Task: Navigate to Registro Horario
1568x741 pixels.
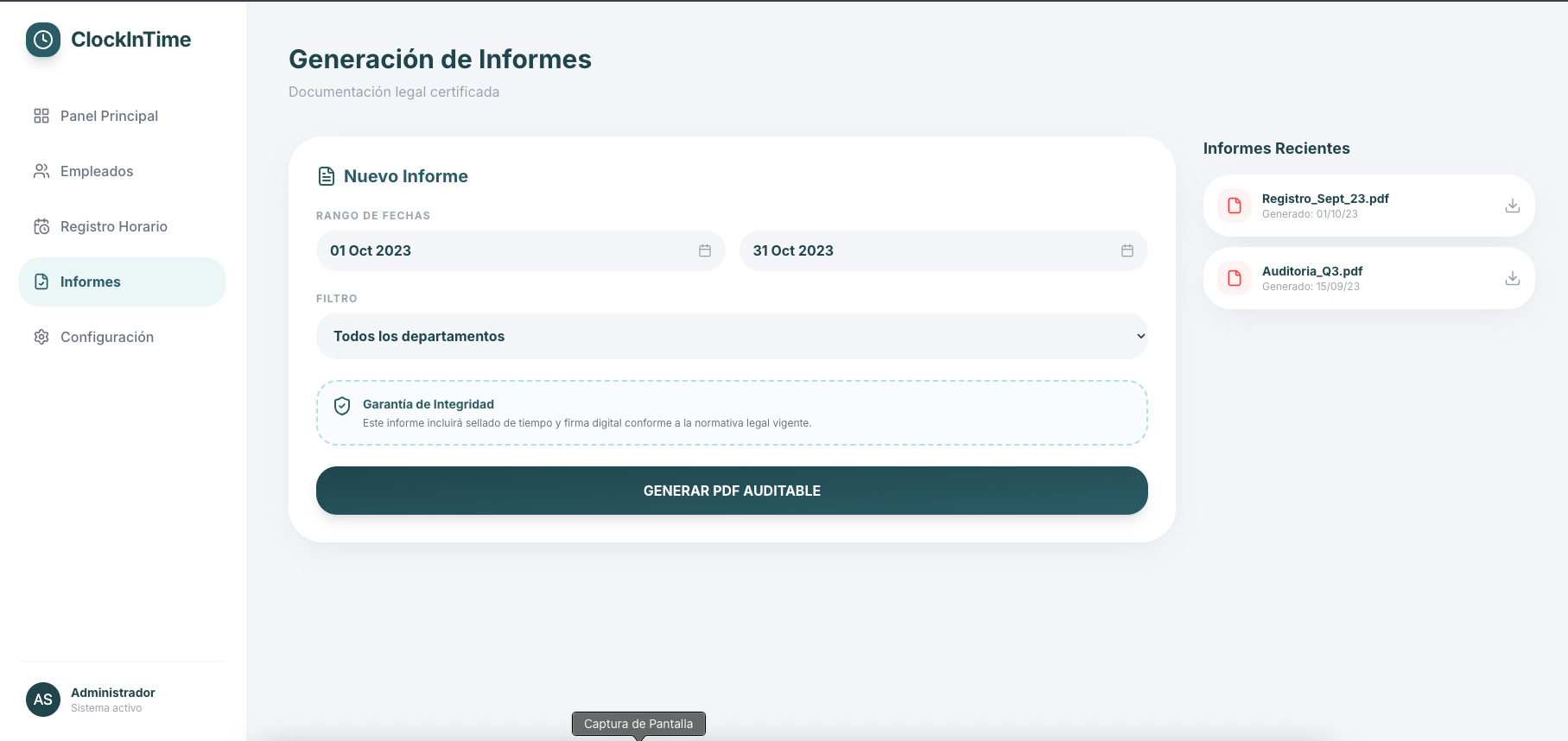Action: tap(113, 226)
